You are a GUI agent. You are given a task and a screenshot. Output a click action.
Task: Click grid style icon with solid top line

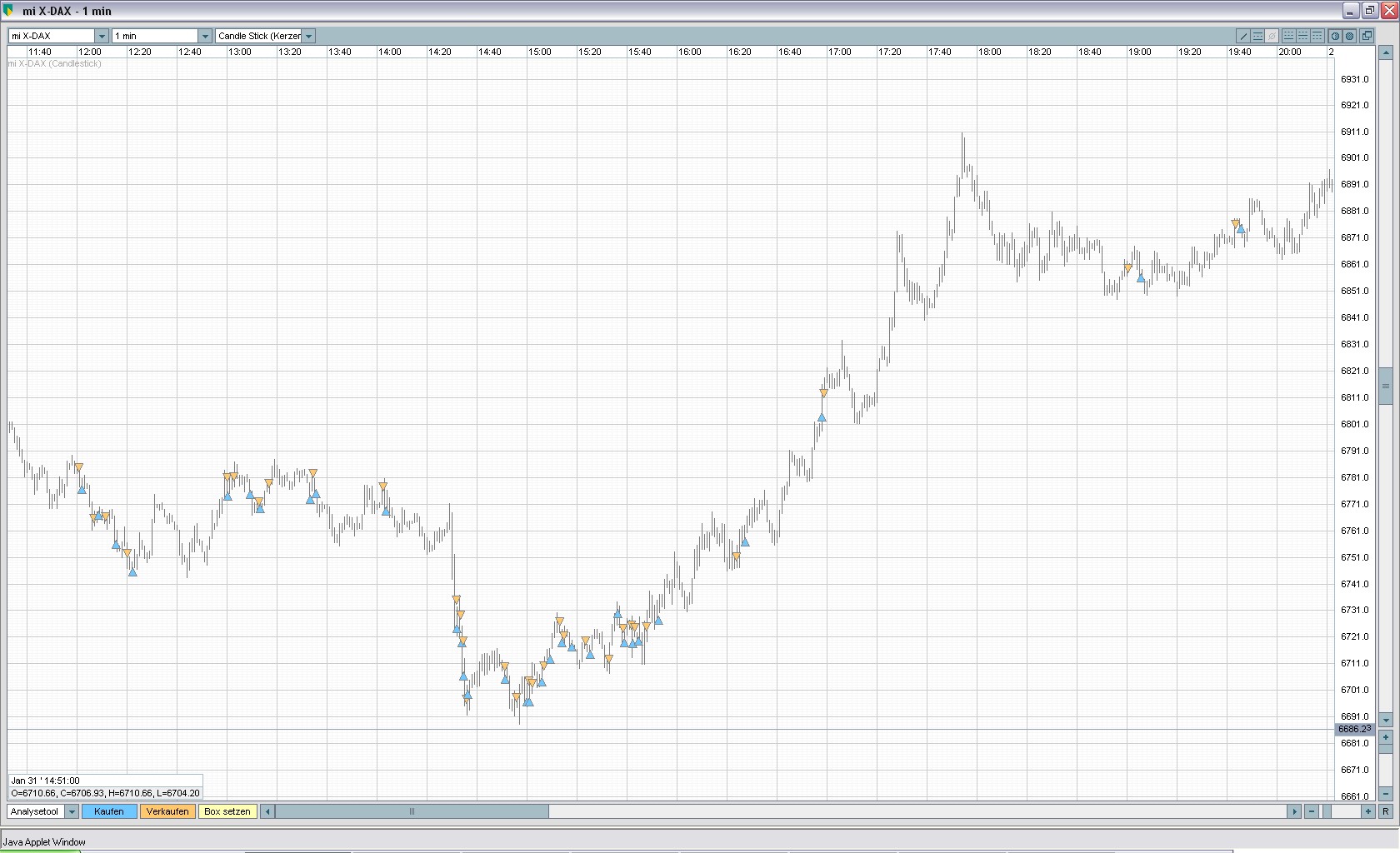click(1317, 36)
